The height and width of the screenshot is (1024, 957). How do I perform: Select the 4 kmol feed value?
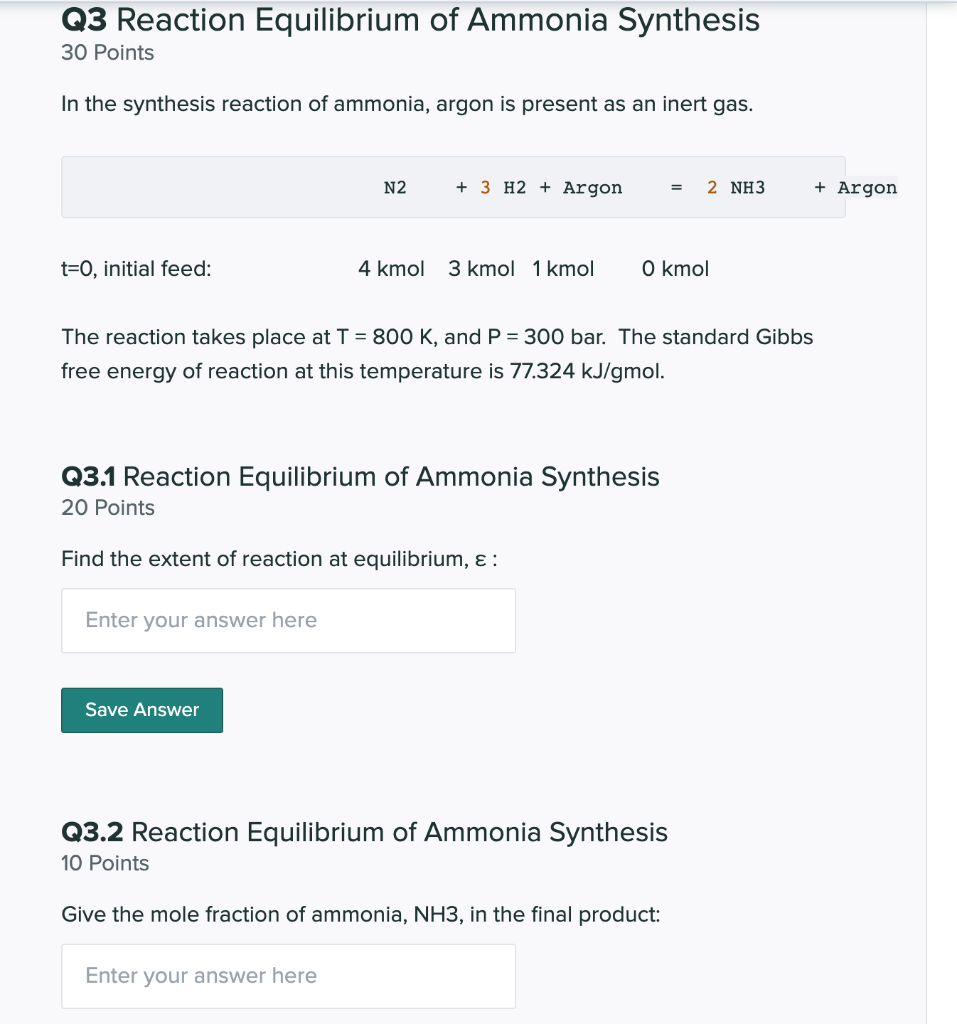pyautogui.click(x=390, y=268)
